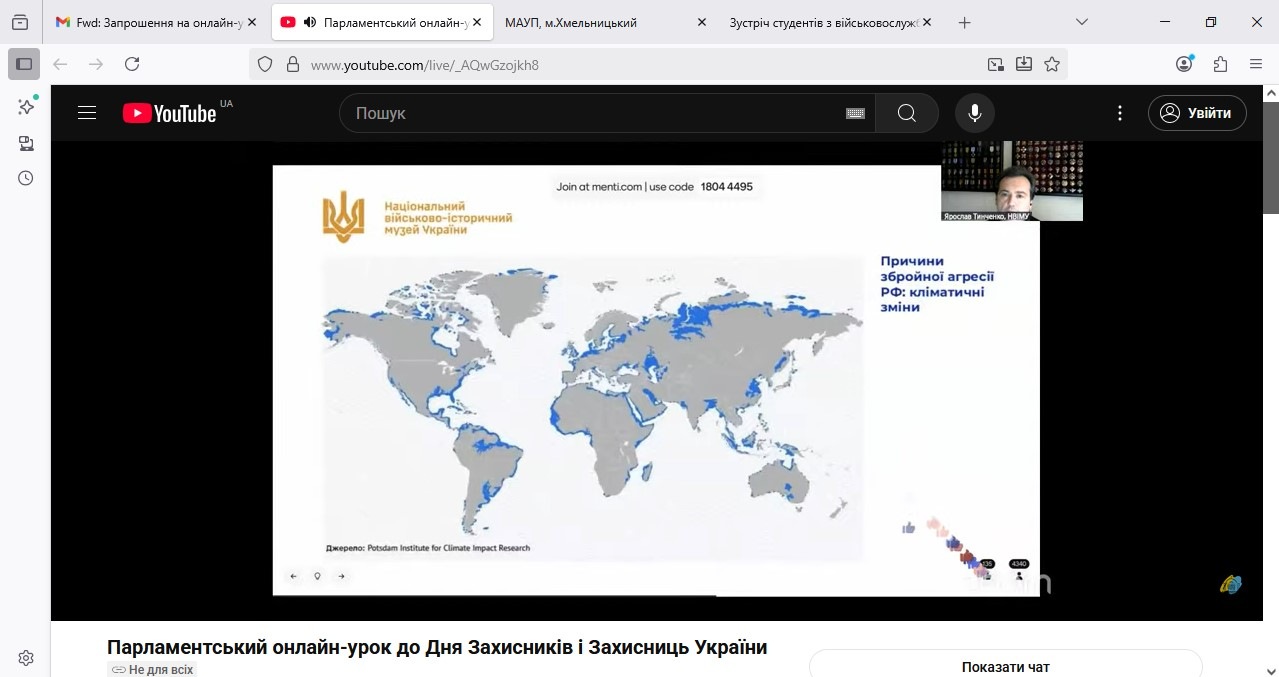Click the previous-slide arrow in the presentation
The image size is (1279, 677).
click(x=293, y=576)
